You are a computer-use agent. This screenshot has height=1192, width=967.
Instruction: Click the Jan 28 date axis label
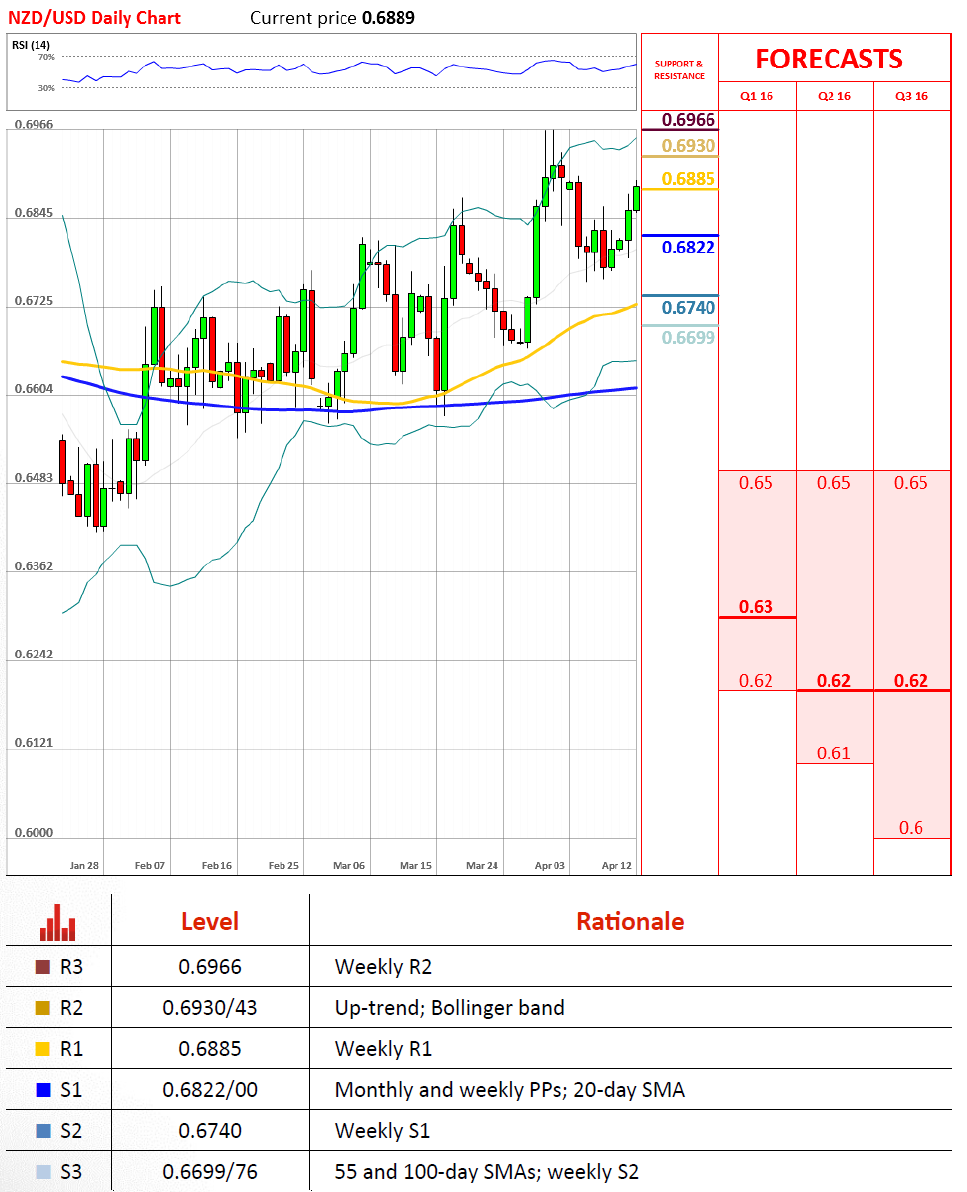coord(84,865)
